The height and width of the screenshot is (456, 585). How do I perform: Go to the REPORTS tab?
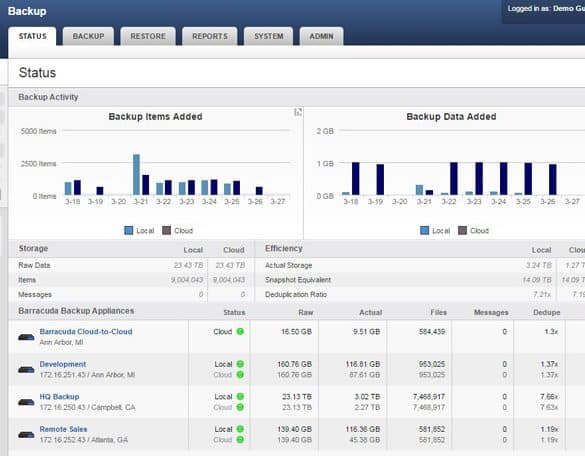tap(210, 36)
